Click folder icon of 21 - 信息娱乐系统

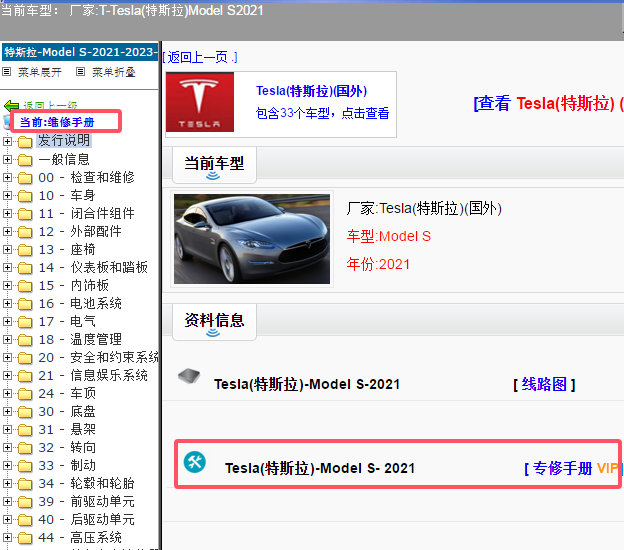(x=25, y=376)
